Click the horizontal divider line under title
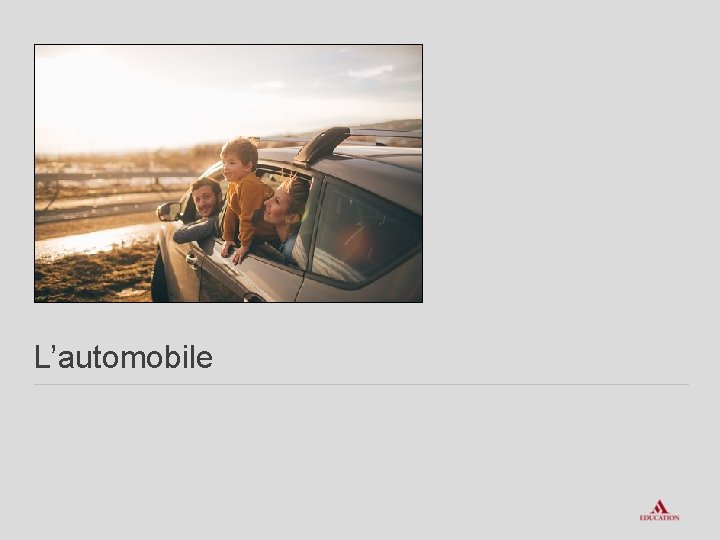 [361, 384]
